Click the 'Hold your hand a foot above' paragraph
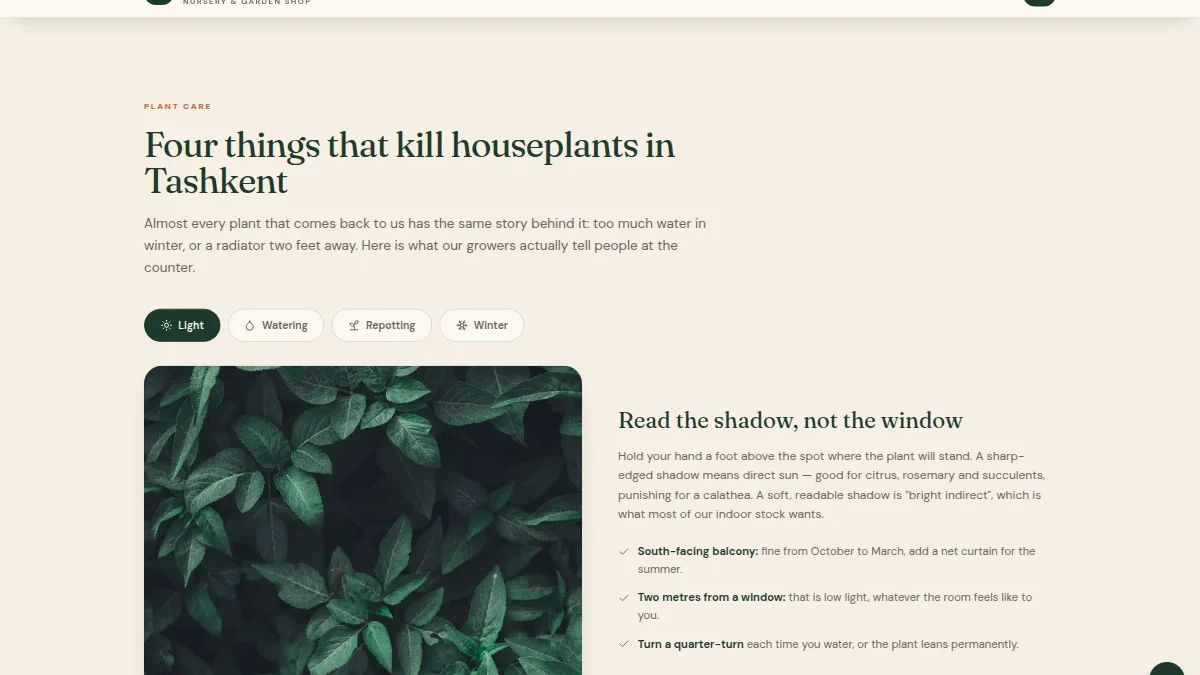Screen dimensions: 1200x675 832,485
